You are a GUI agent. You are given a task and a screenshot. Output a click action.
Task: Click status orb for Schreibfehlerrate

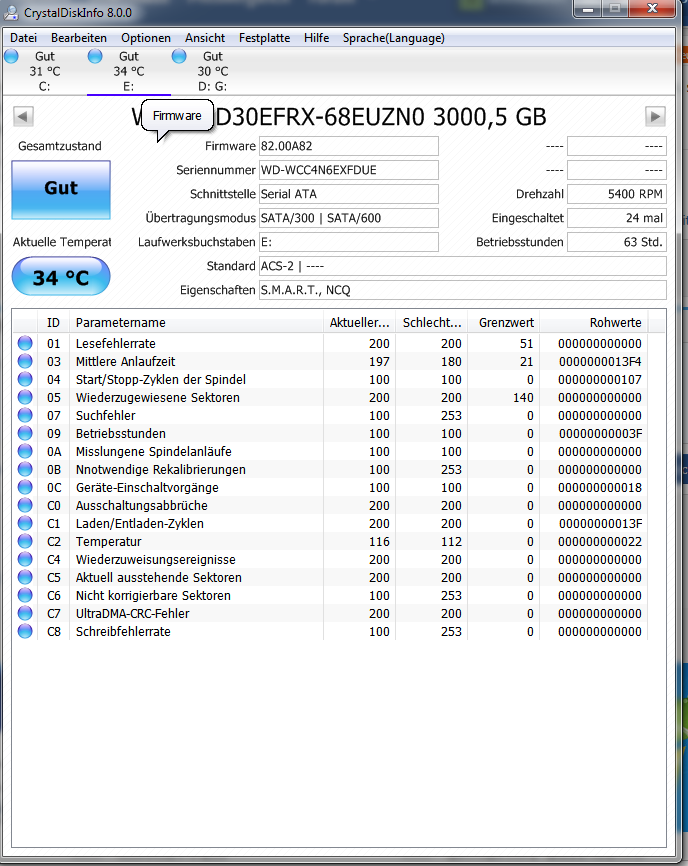point(25,631)
